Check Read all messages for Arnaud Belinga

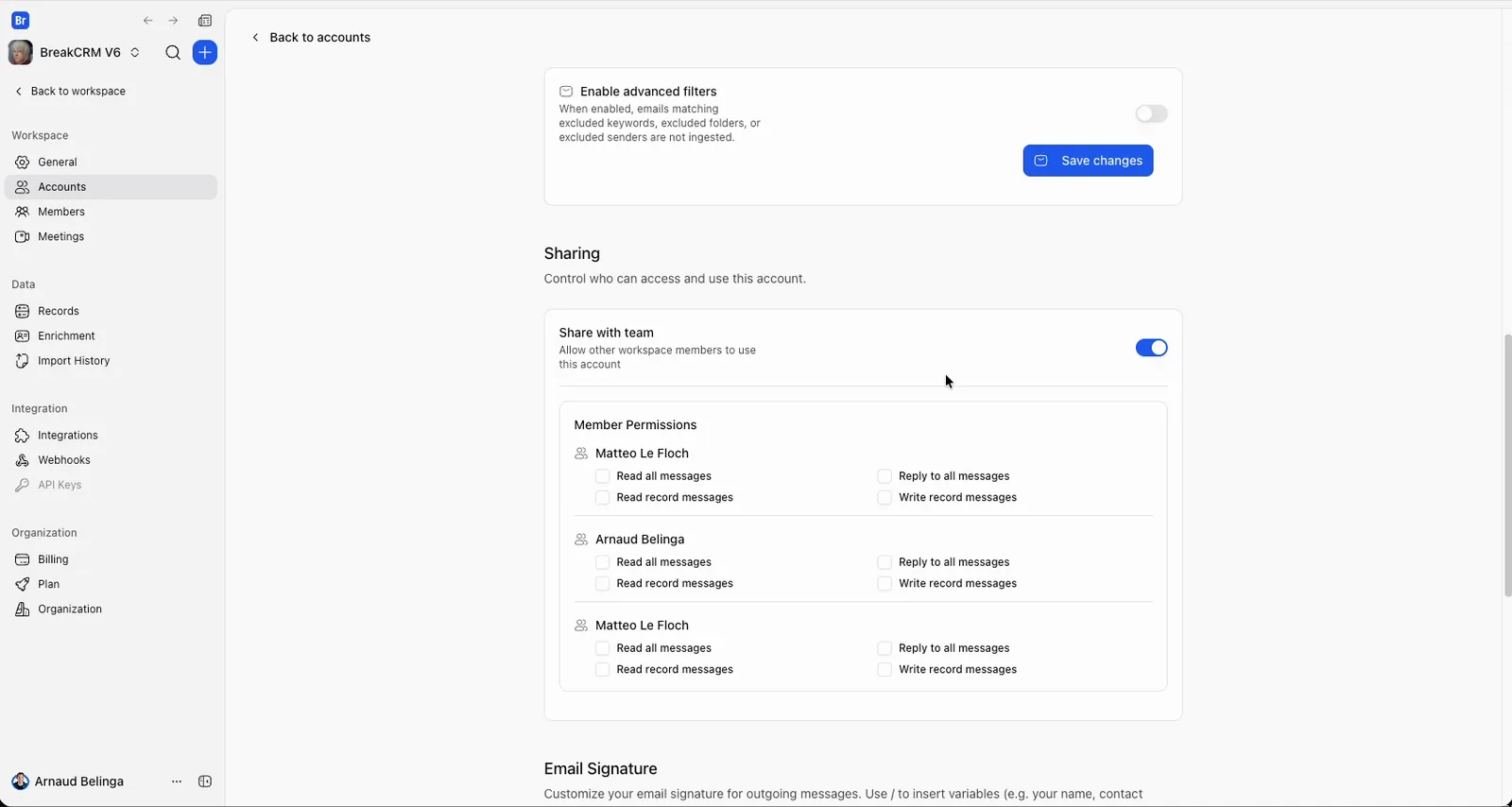tap(602, 562)
